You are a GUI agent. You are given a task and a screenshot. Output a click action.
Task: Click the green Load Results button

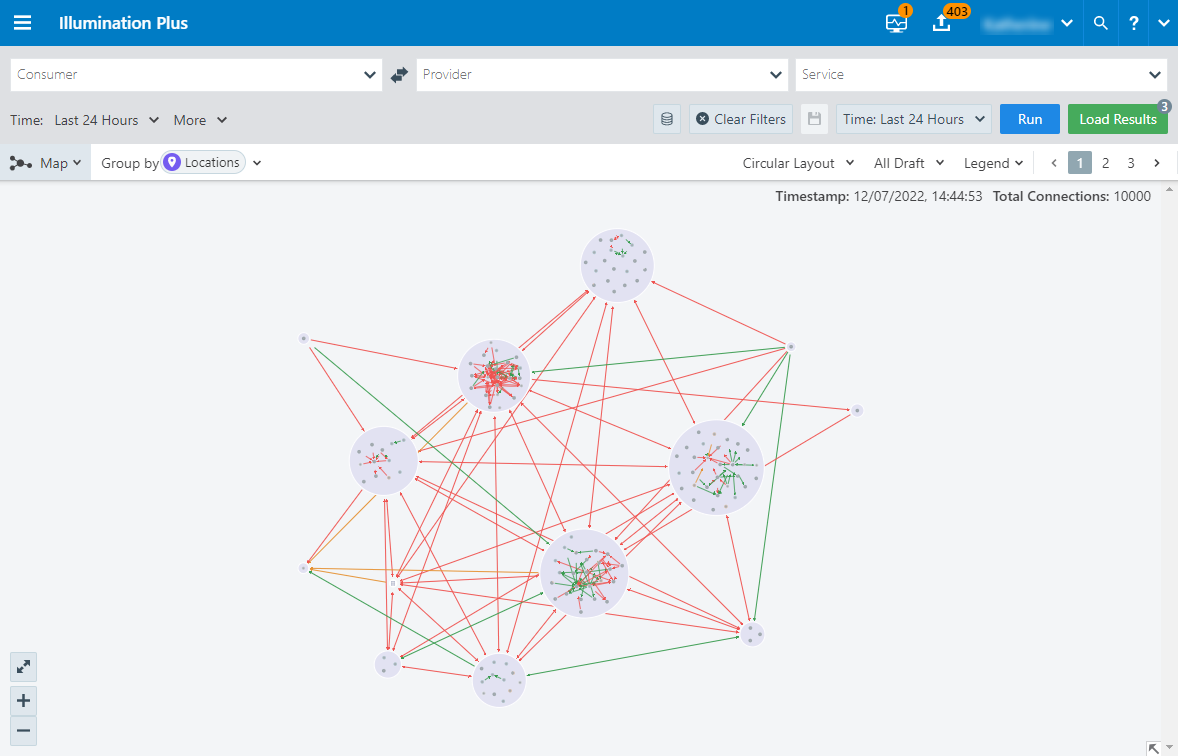click(x=1117, y=119)
